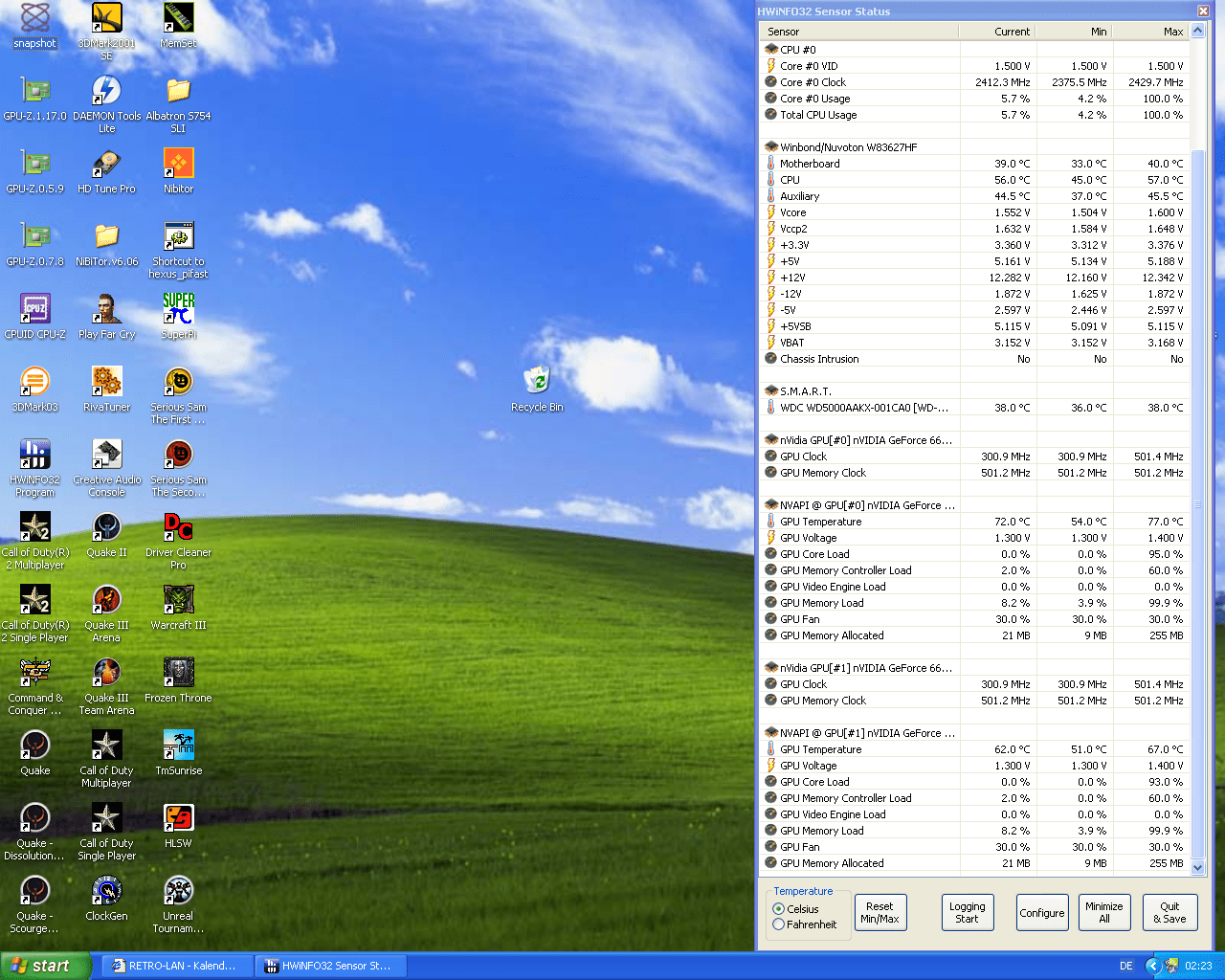Screen dimensions: 1225x980
Task: Launch HWiNFO32 Program shortcut
Action: pos(34,468)
